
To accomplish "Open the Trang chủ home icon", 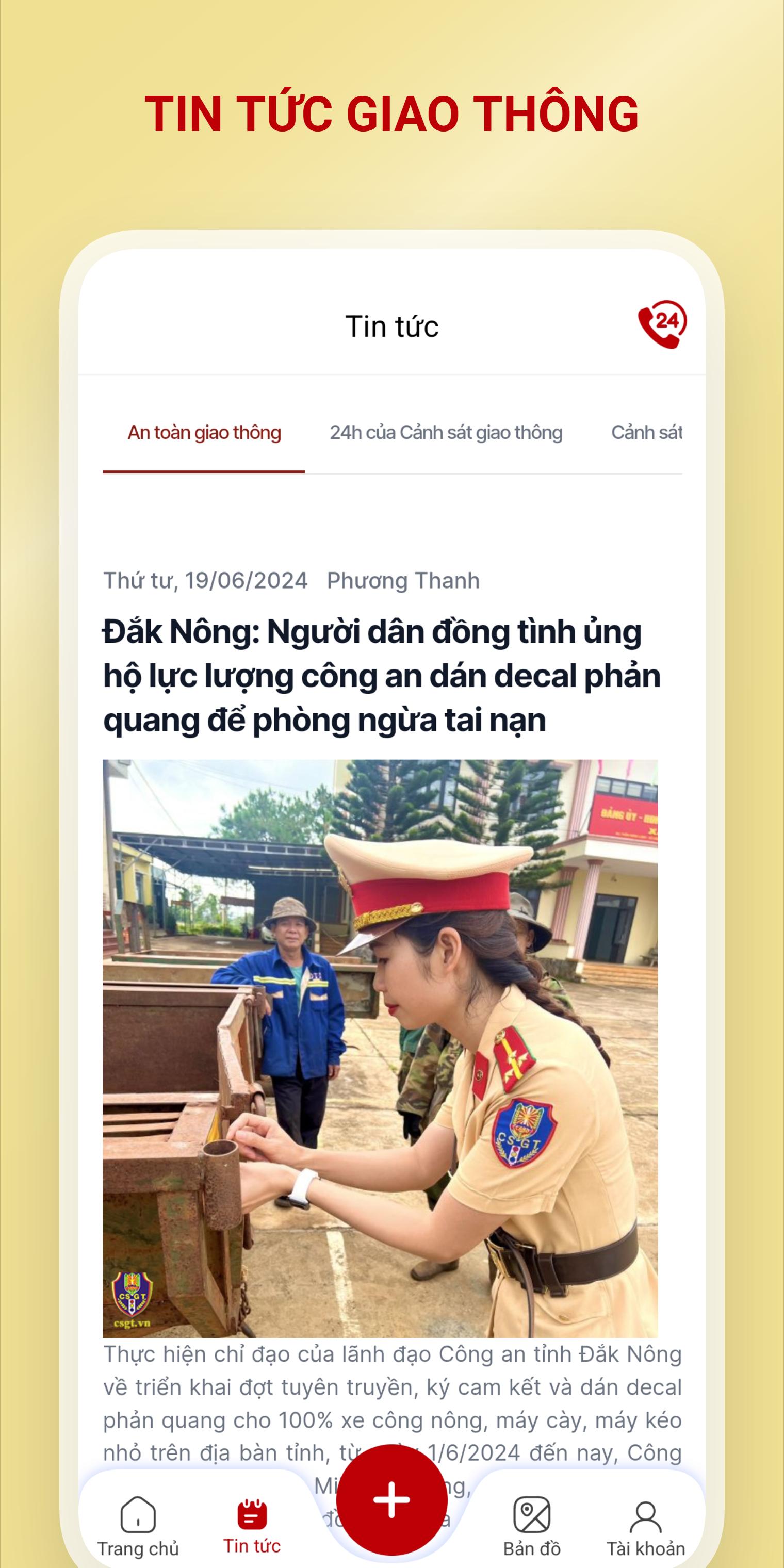I will coord(138,1514).
